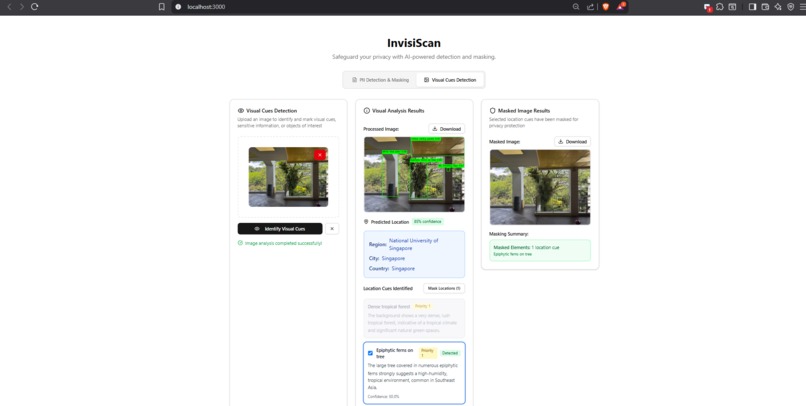The image size is (806, 406).
Task: Download the masked image
Action: pyautogui.click(x=572, y=141)
